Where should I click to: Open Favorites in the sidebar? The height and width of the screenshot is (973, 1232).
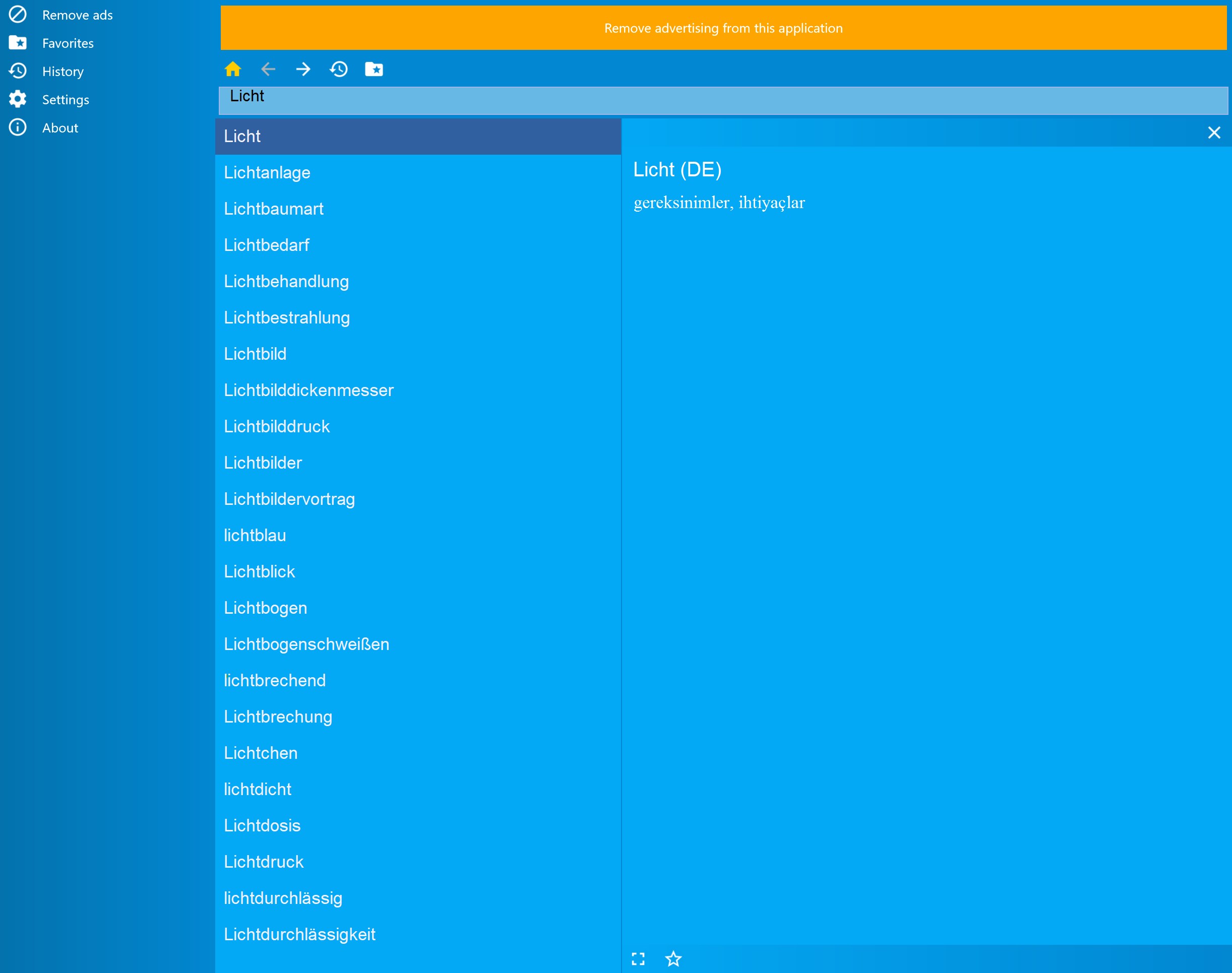click(67, 43)
